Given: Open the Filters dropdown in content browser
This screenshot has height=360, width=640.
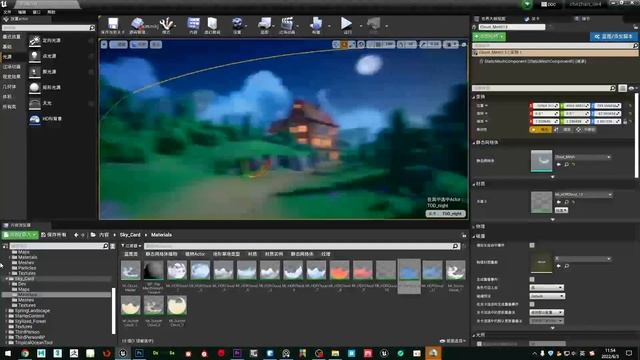Looking at the screenshot, I should coord(131,246).
